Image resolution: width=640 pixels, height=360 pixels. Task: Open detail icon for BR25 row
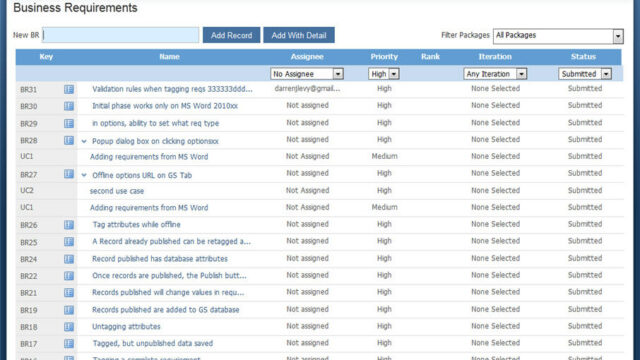69,242
